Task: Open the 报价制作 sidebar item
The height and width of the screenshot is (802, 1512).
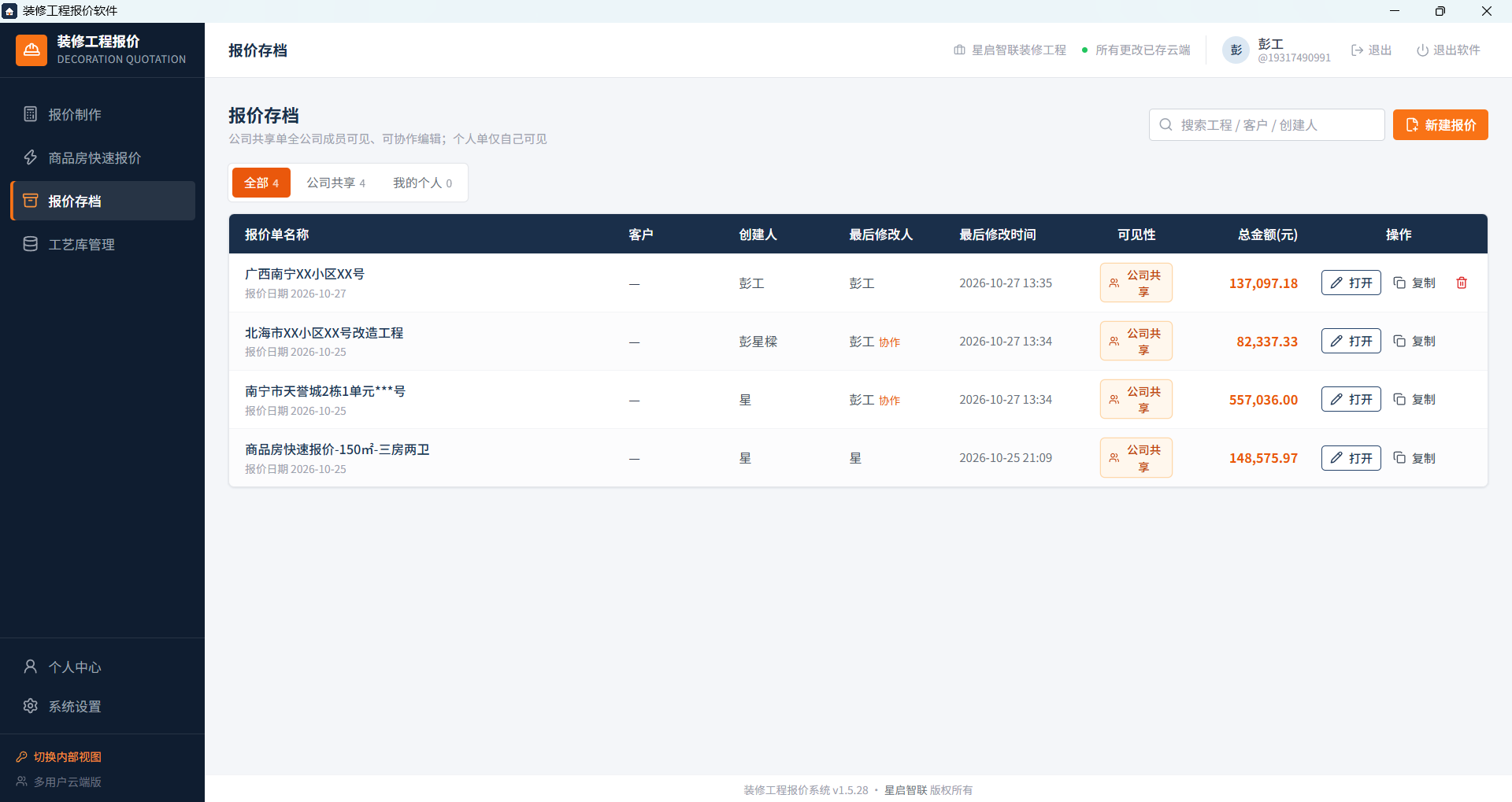Action: (x=102, y=114)
